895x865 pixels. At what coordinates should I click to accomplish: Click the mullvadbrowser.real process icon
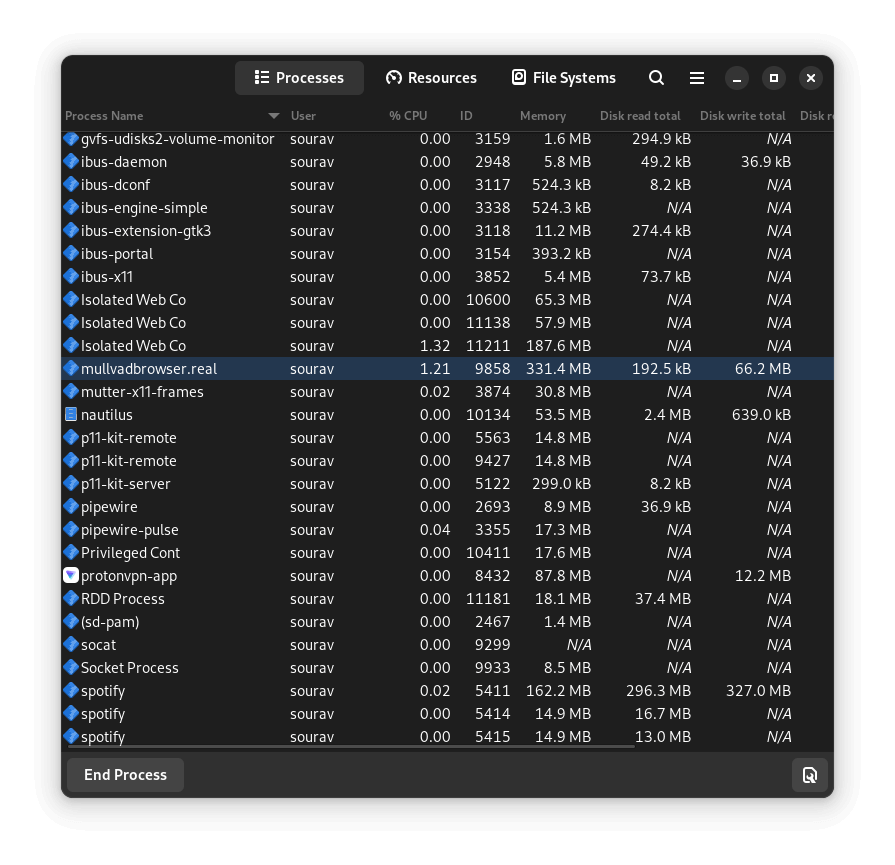[x=71, y=369]
